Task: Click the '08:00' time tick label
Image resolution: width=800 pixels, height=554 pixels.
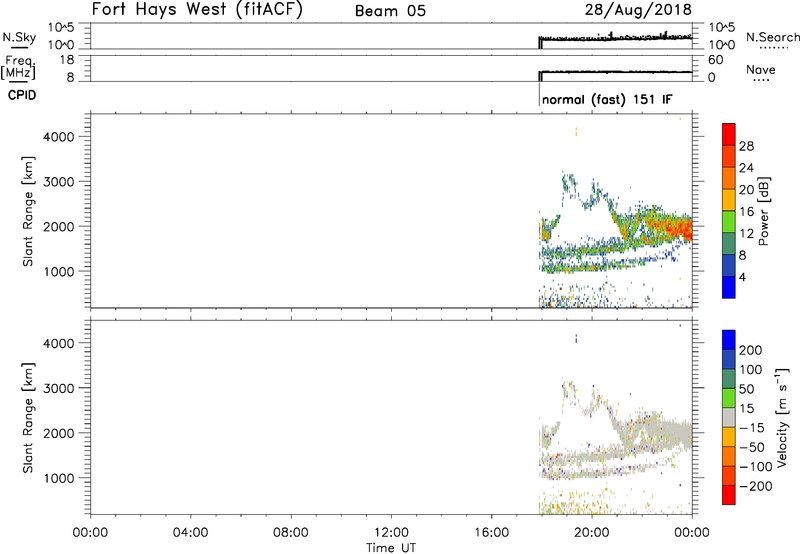Action: point(291,533)
